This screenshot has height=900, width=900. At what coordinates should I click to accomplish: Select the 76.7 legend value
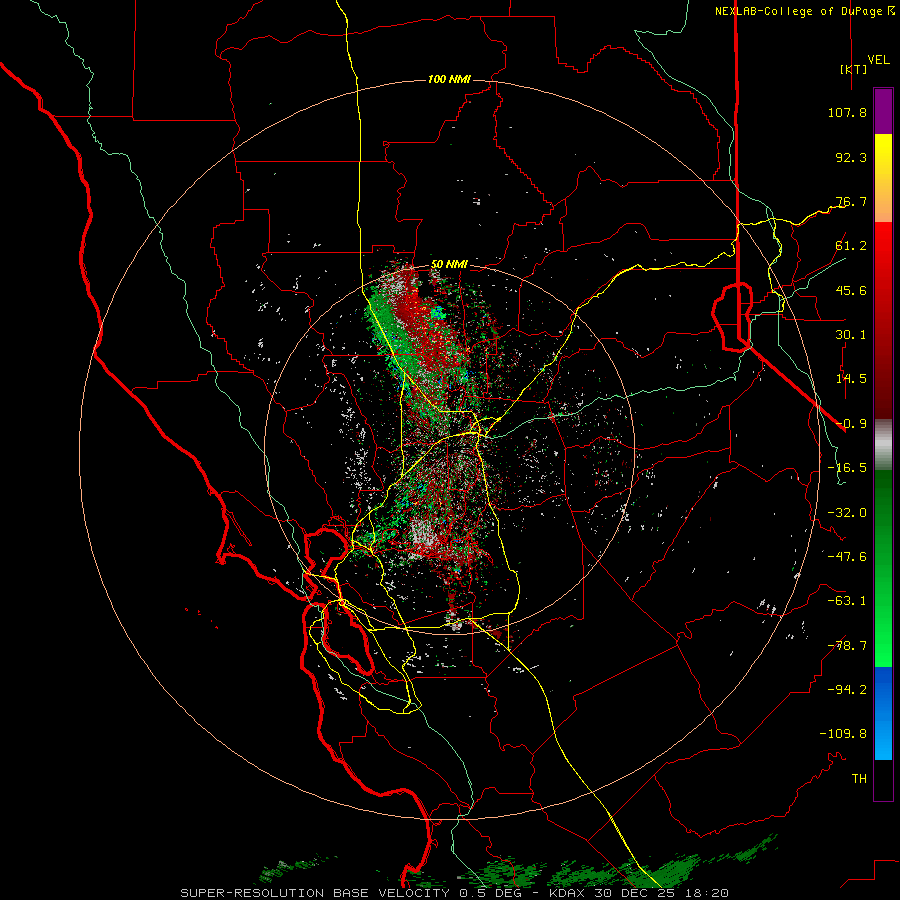click(851, 201)
